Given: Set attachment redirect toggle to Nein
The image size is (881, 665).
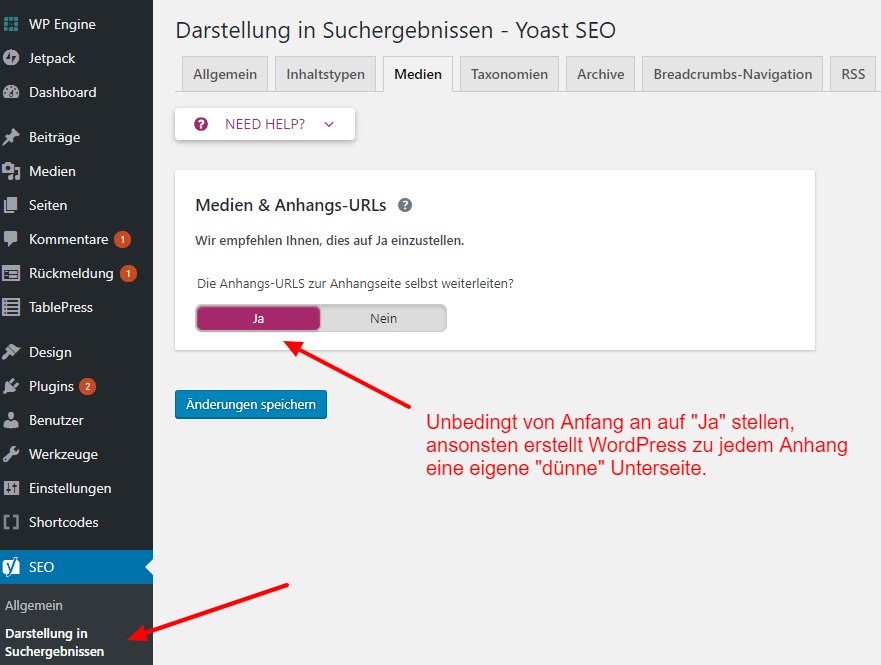Looking at the screenshot, I should 383,318.
